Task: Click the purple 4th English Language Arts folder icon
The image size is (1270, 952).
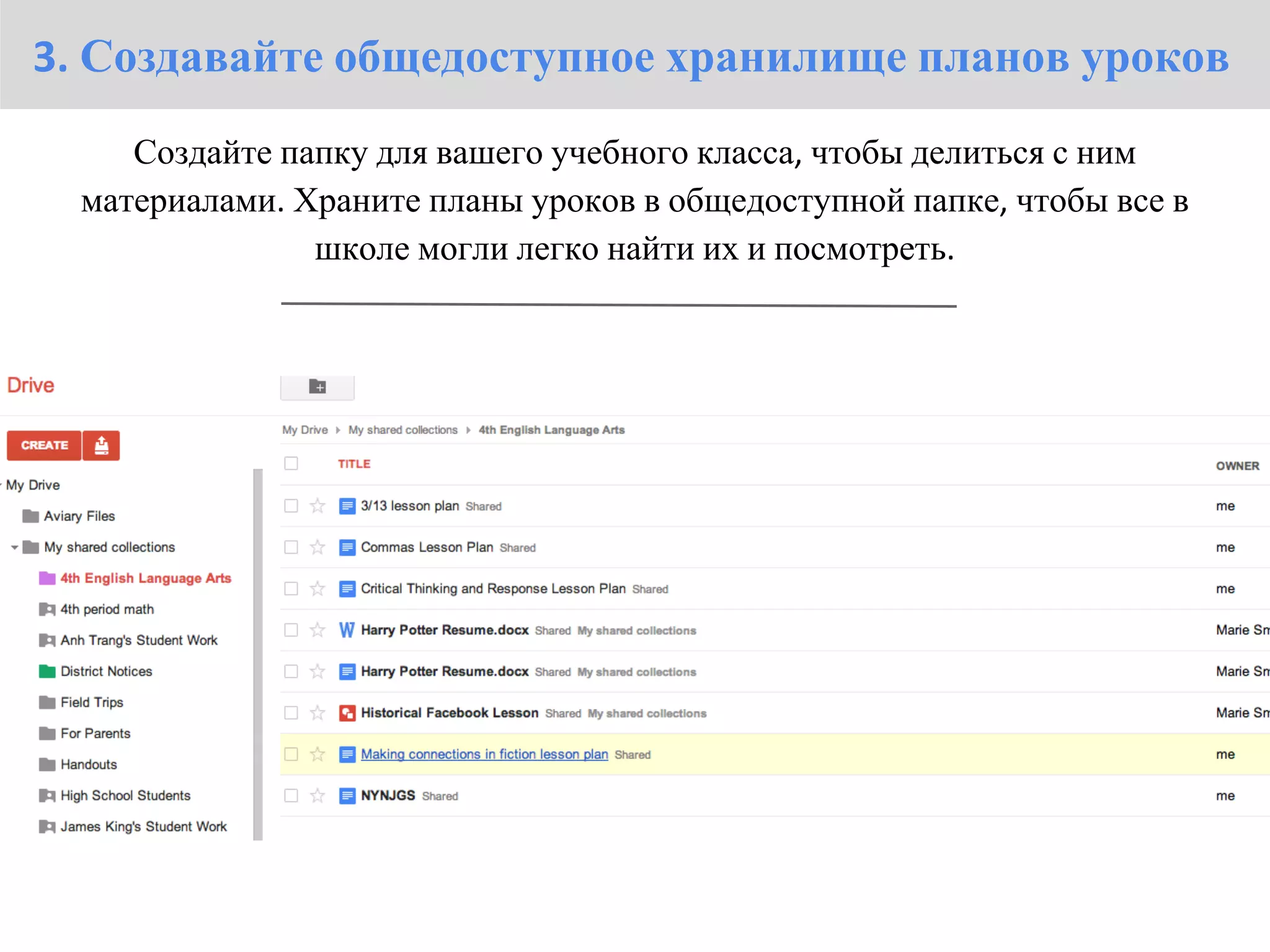Action: click(47, 578)
